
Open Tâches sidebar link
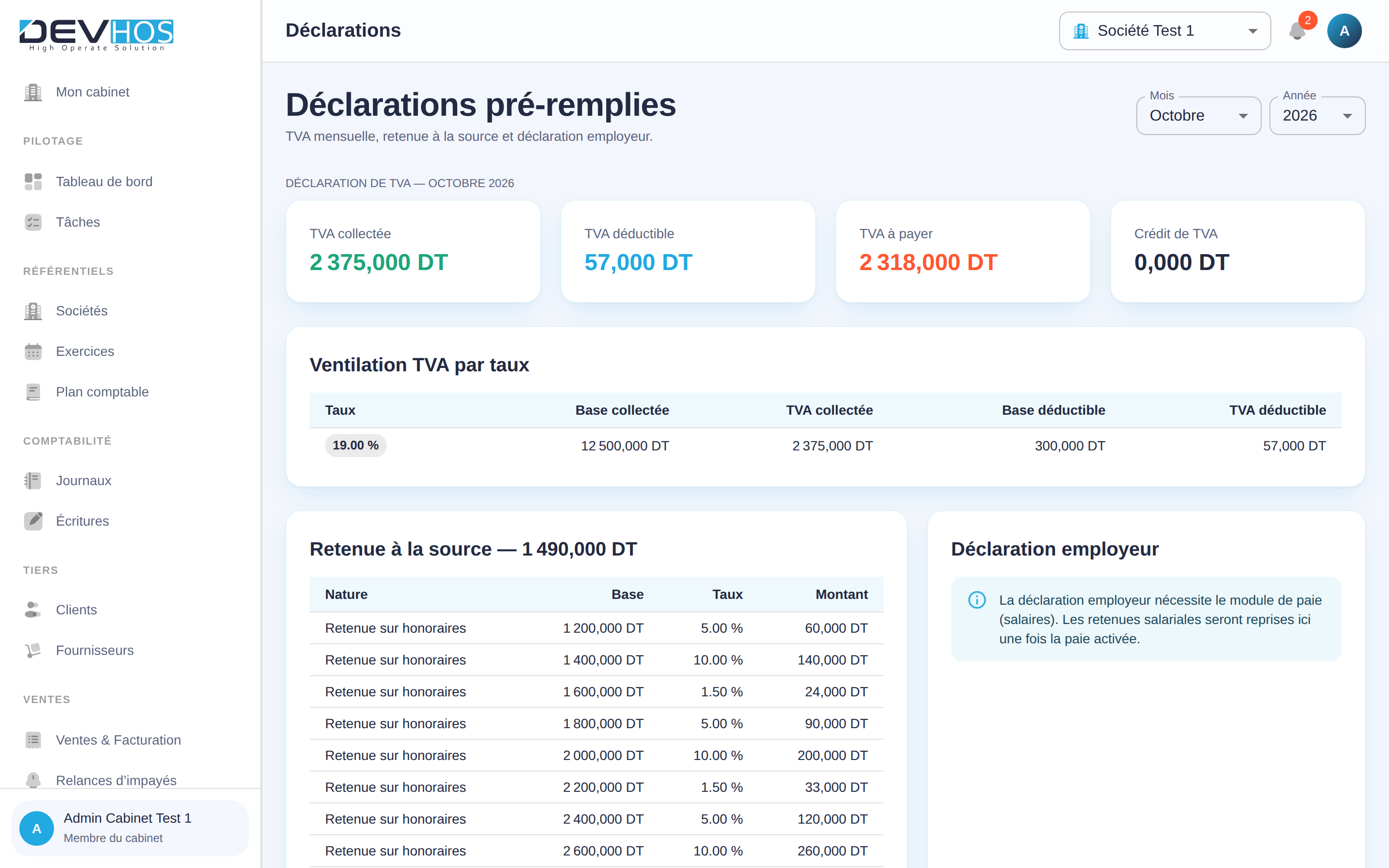[x=130, y=222]
